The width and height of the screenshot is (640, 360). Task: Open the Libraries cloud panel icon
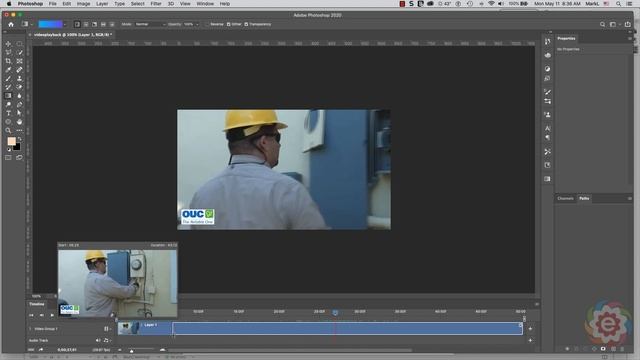point(547,55)
